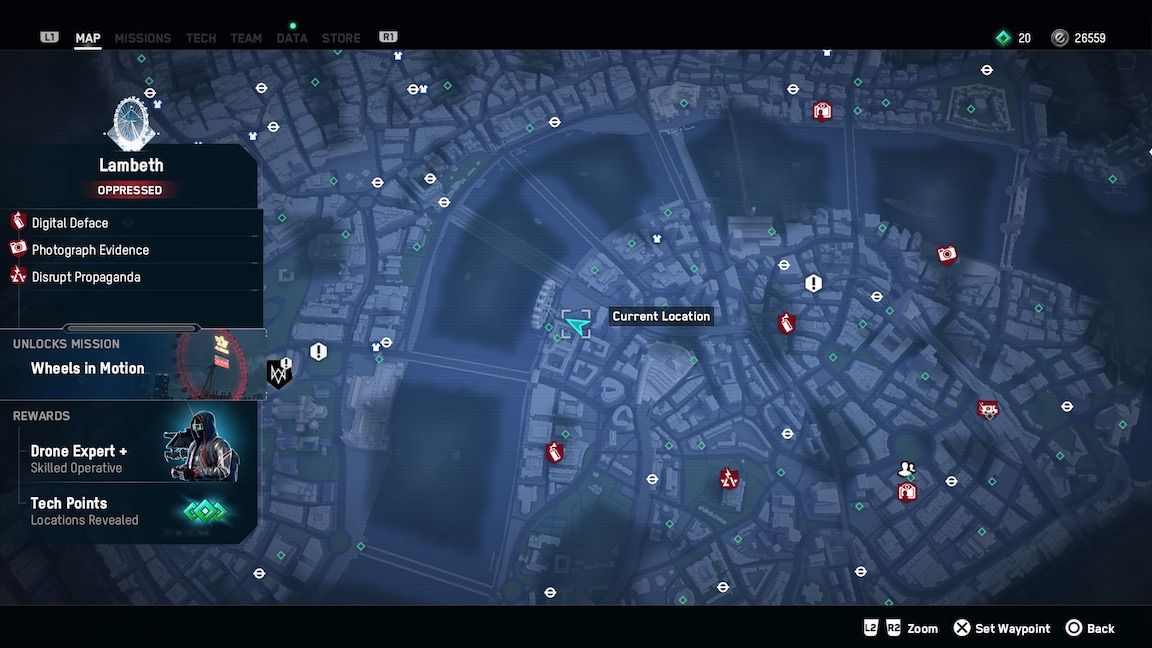
Task: Select the red drone marker at the right side
Action: click(x=988, y=409)
